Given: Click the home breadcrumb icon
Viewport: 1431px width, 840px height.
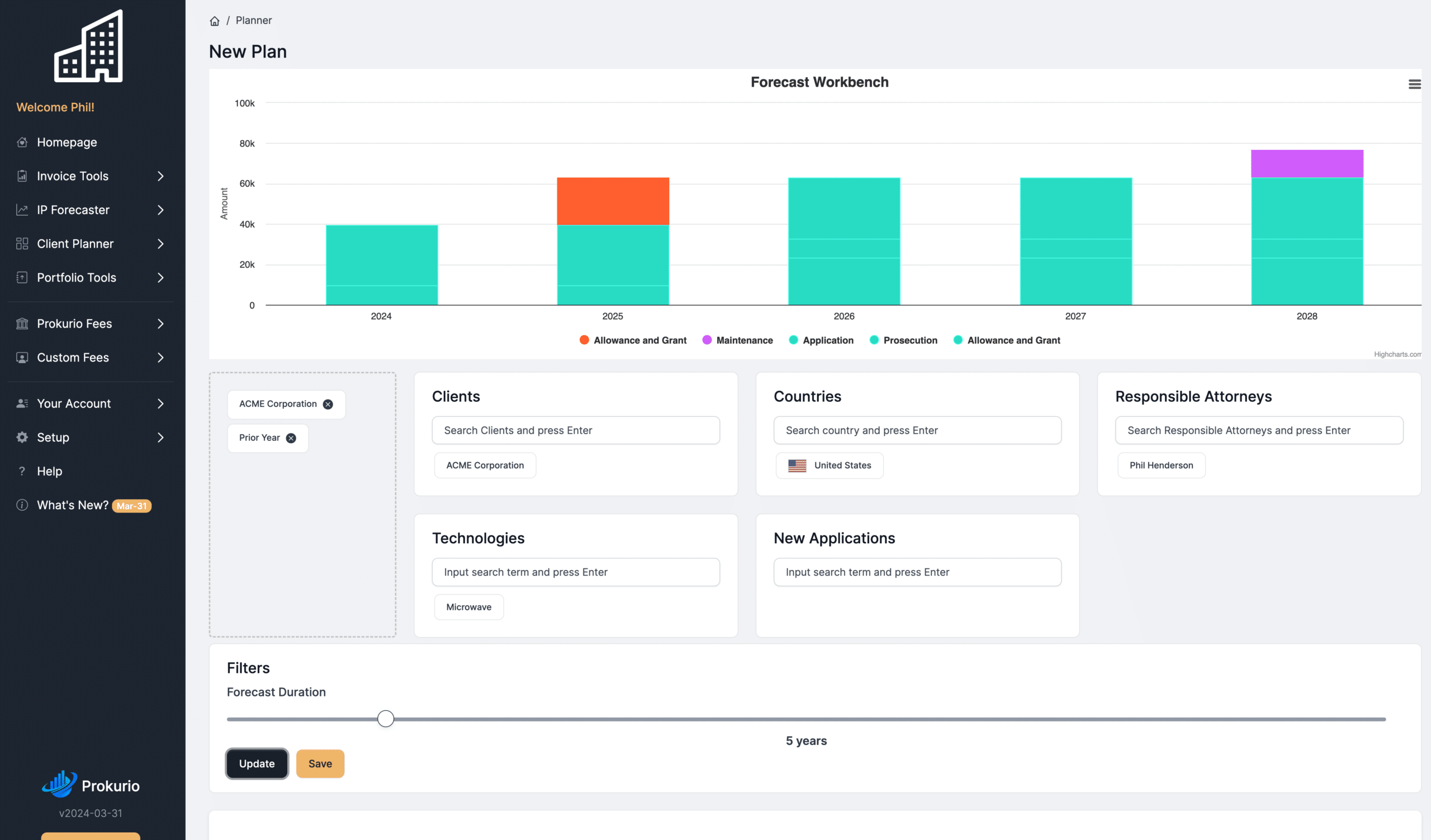Looking at the screenshot, I should coord(214,21).
